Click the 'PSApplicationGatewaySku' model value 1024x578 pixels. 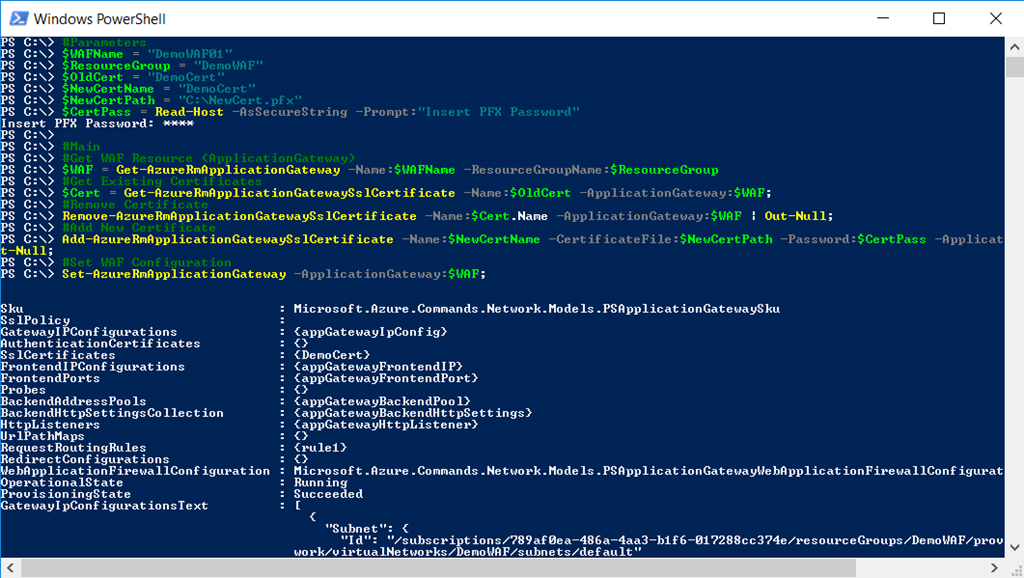(x=691, y=309)
